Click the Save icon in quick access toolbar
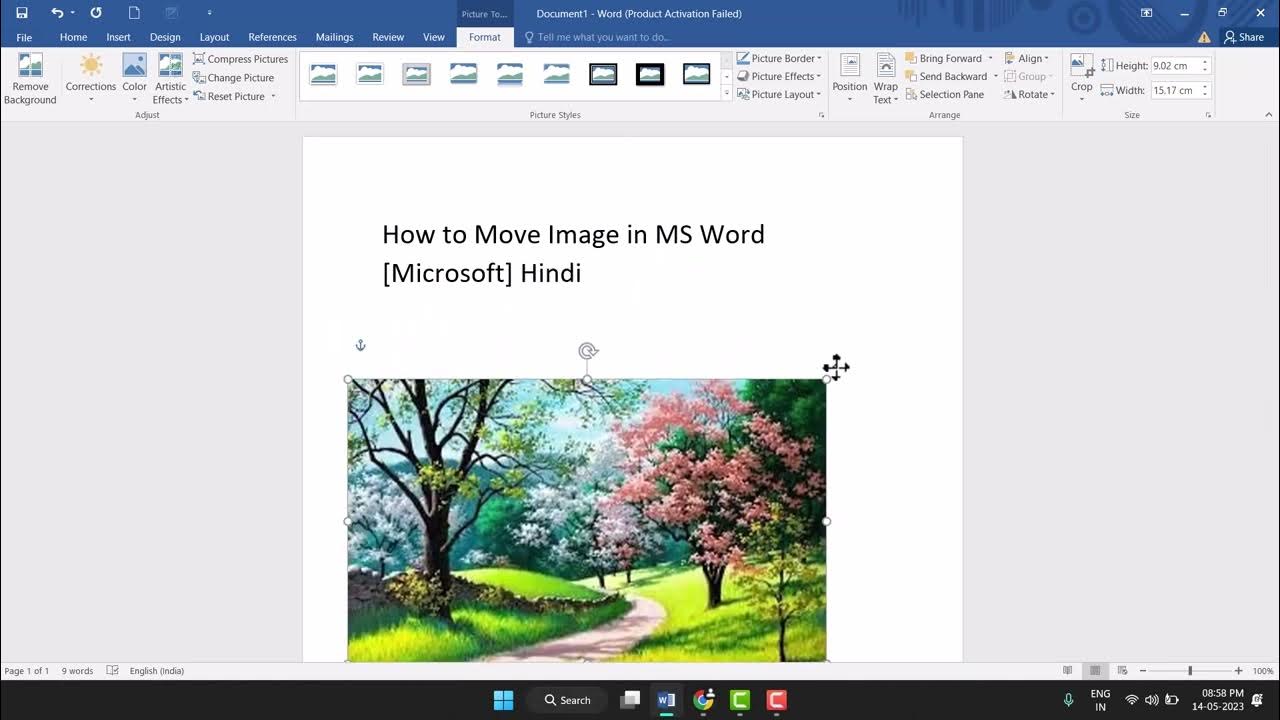The height and width of the screenshot is (720, 1280). tap(22, 13)
